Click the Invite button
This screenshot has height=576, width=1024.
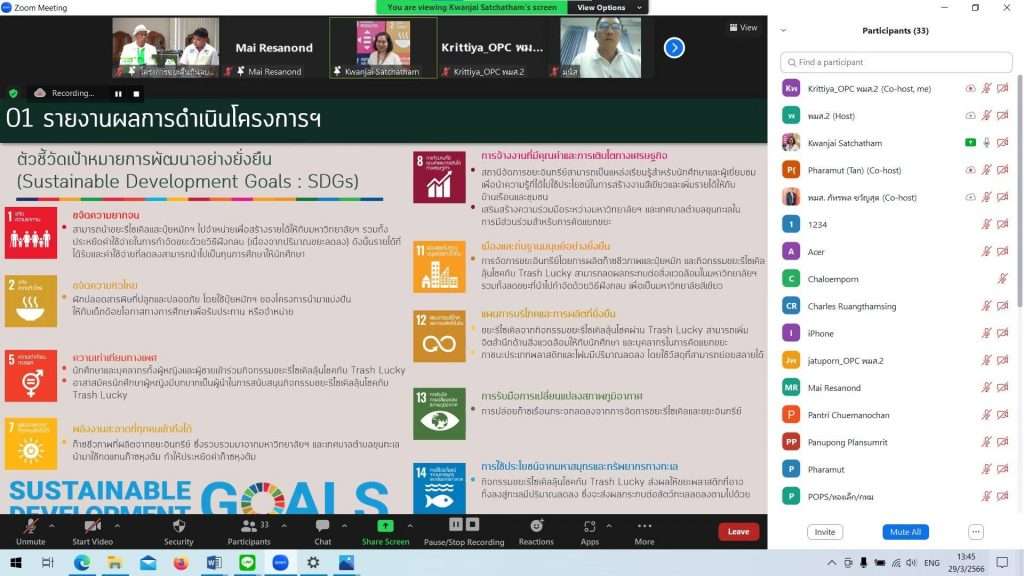[825, 532]
